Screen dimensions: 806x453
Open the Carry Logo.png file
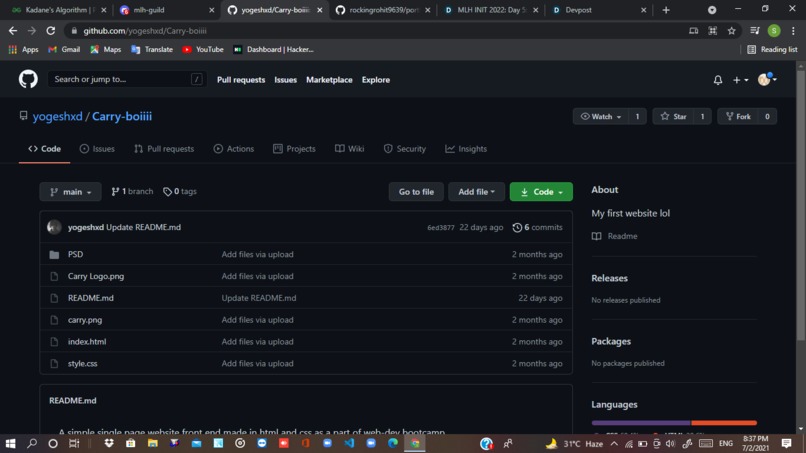coord(96,276)
